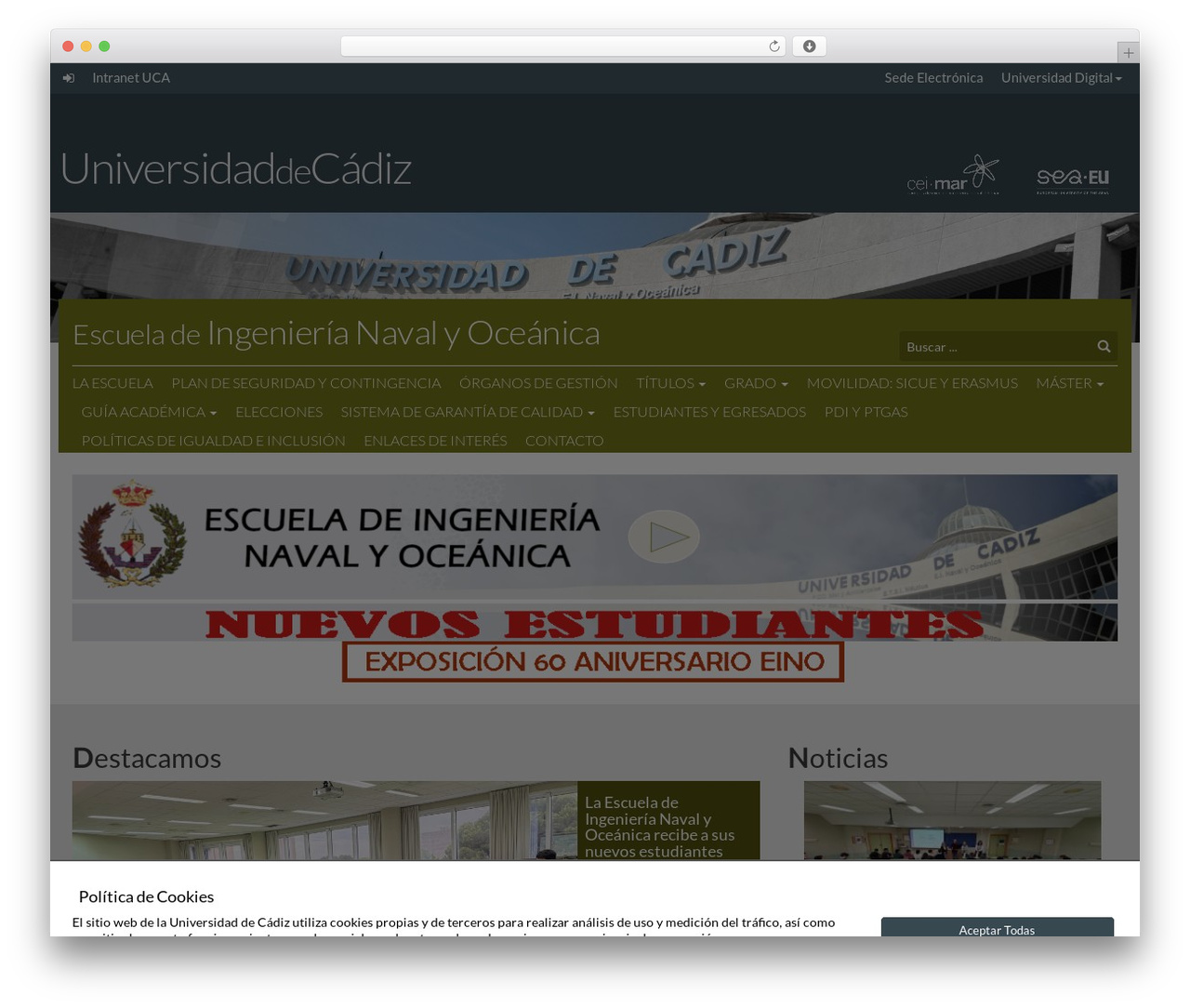The image size is (1190, 1008).
Task: Open MOVILIDAD: SICUE Y ERASMUS
Action: (912, 383)
